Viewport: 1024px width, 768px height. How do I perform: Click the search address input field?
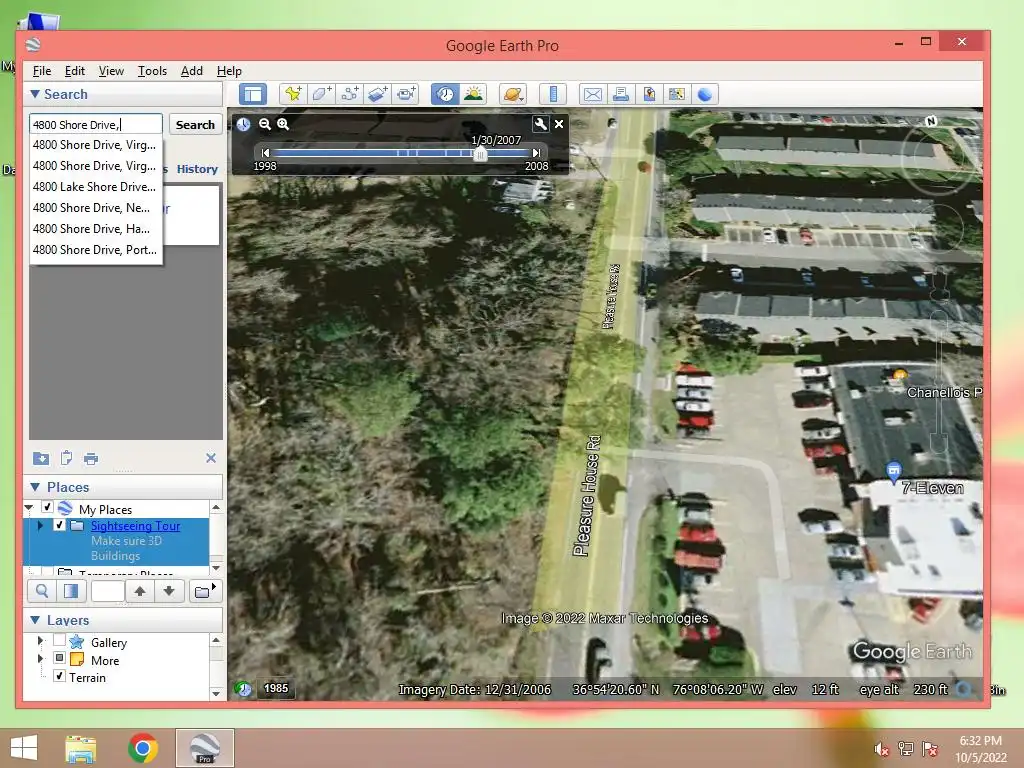click(96, 124)
